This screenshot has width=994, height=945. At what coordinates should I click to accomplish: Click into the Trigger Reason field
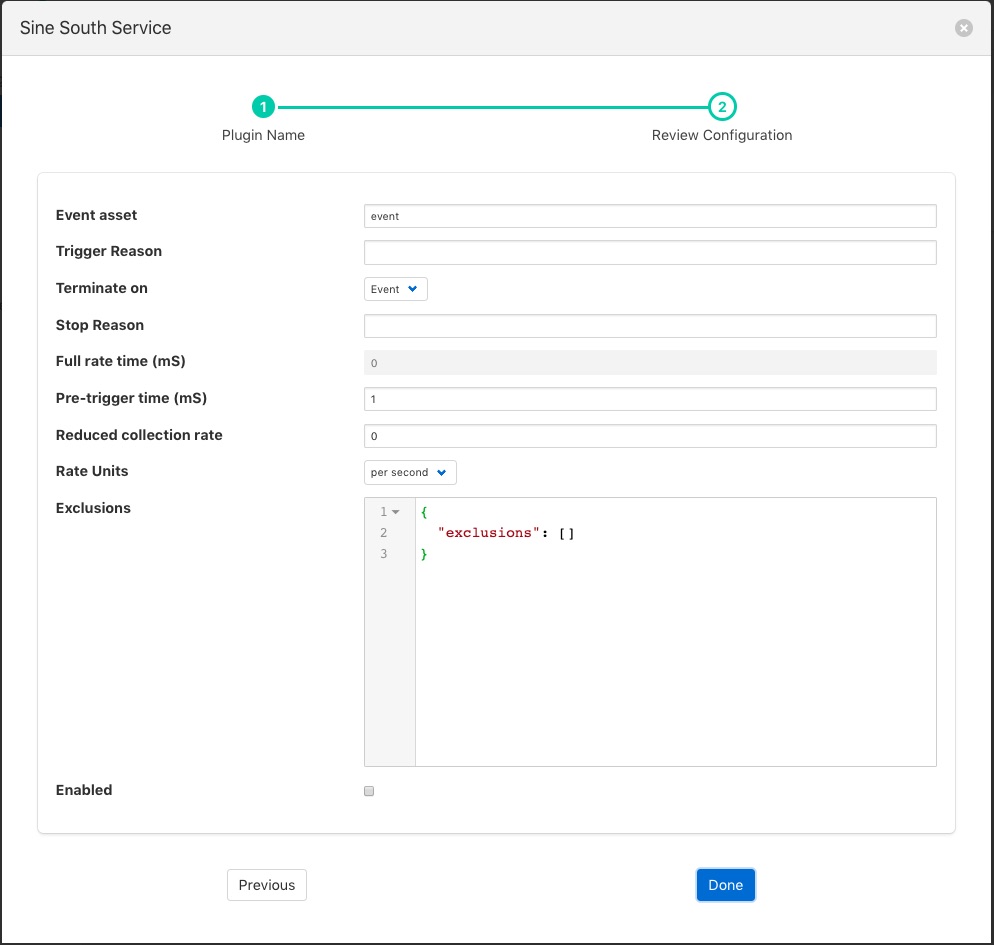click(x=650, y=252)
